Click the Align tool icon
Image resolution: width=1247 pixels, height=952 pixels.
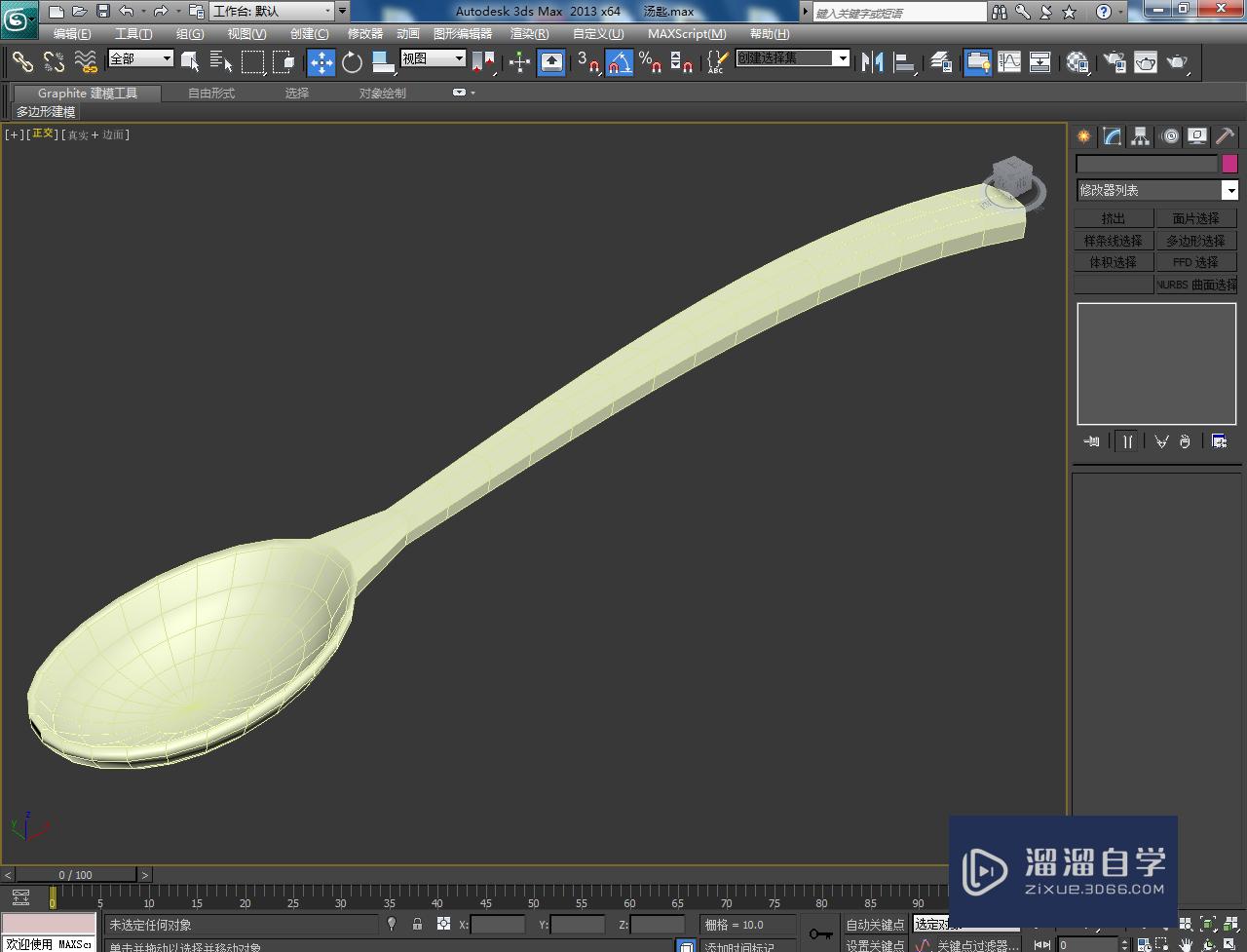tap(905, 62)
